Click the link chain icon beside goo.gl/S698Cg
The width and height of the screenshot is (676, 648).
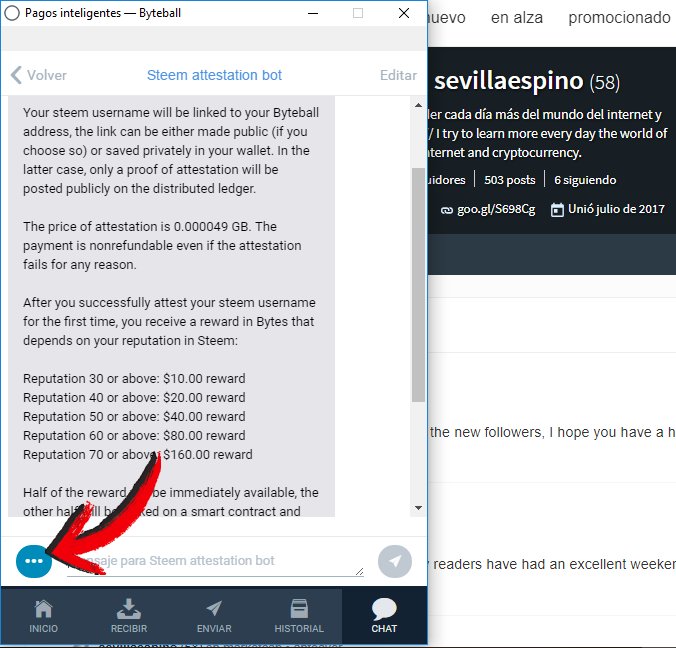coord(447,210)
